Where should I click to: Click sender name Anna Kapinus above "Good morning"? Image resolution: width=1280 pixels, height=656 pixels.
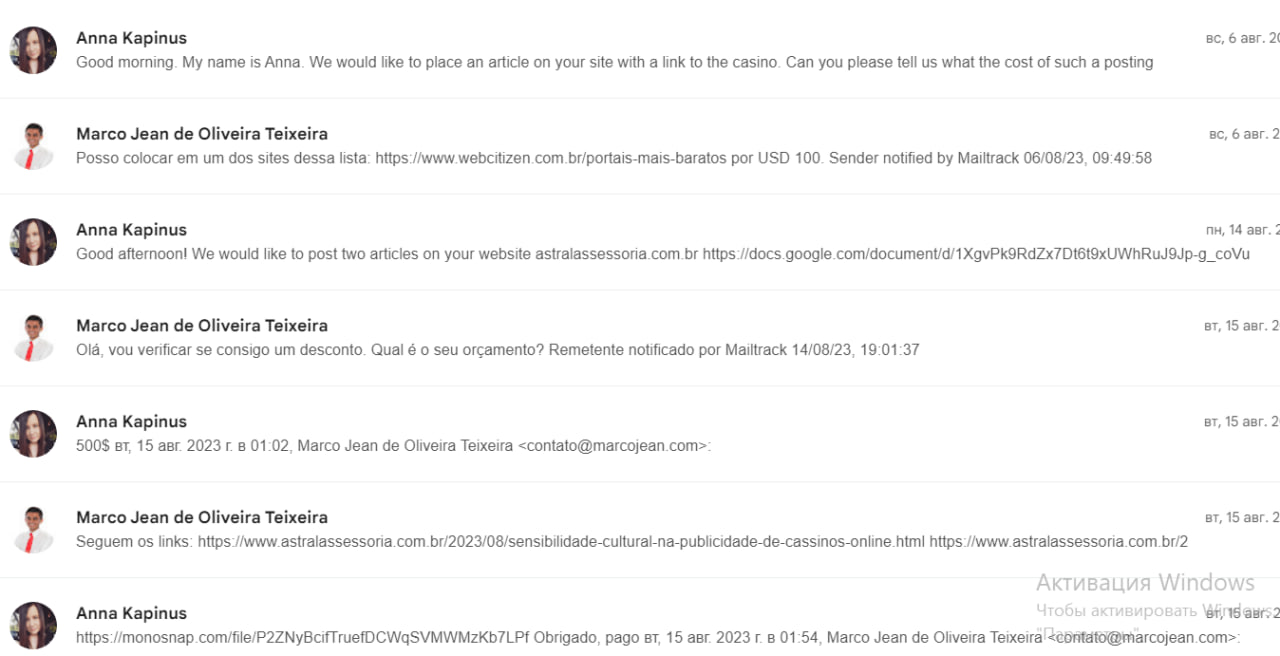(x=131, y=38)
